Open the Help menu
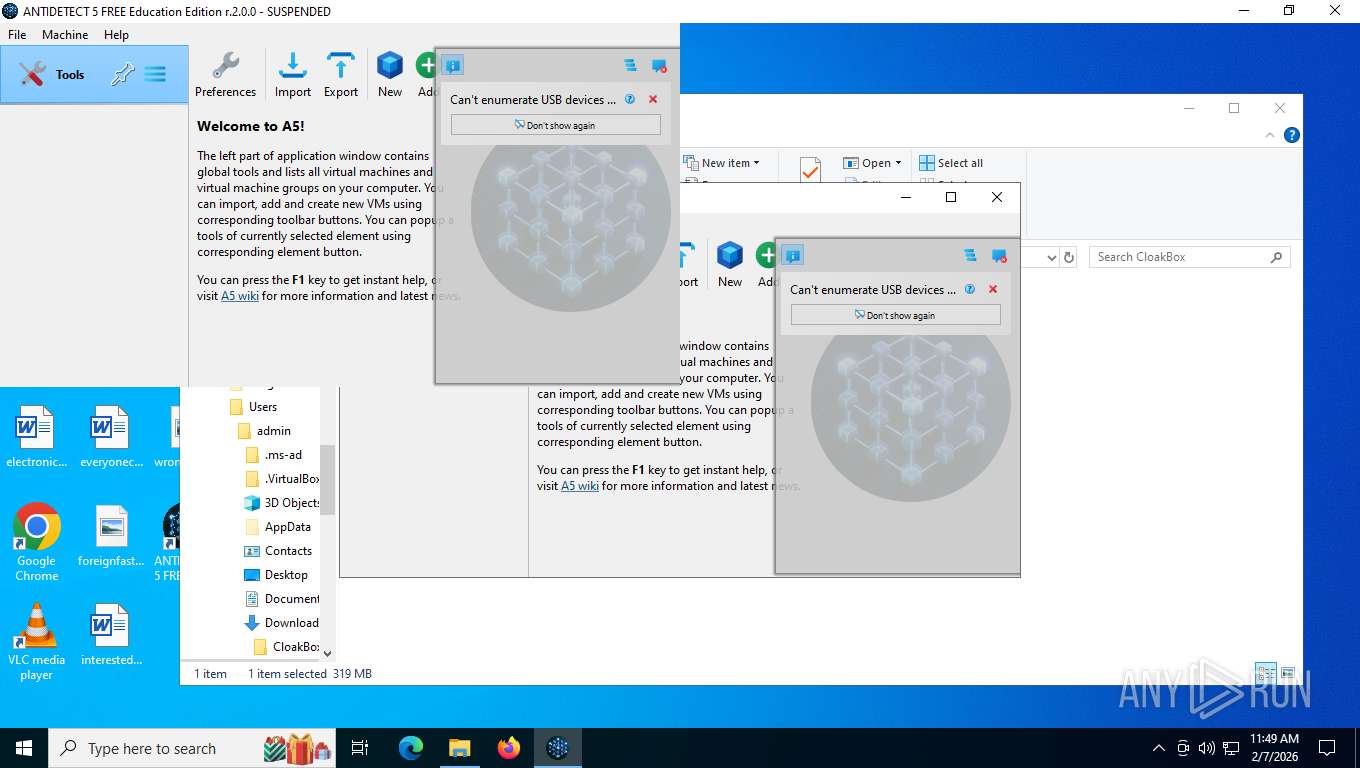1360x768 pixels. point(116,34)
